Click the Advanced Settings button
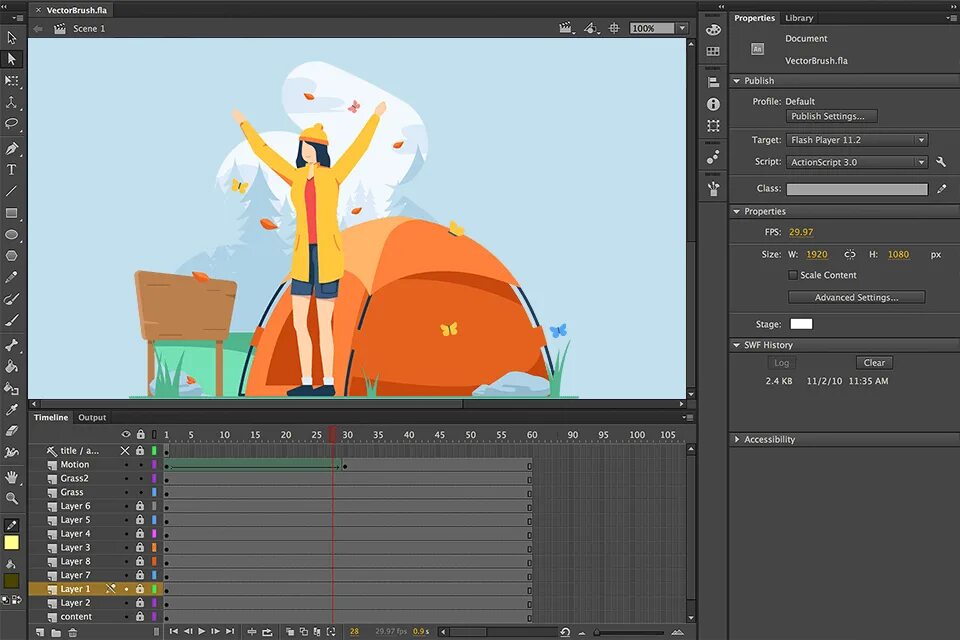This screenshot has width=960, height=640. click(857, 297)
